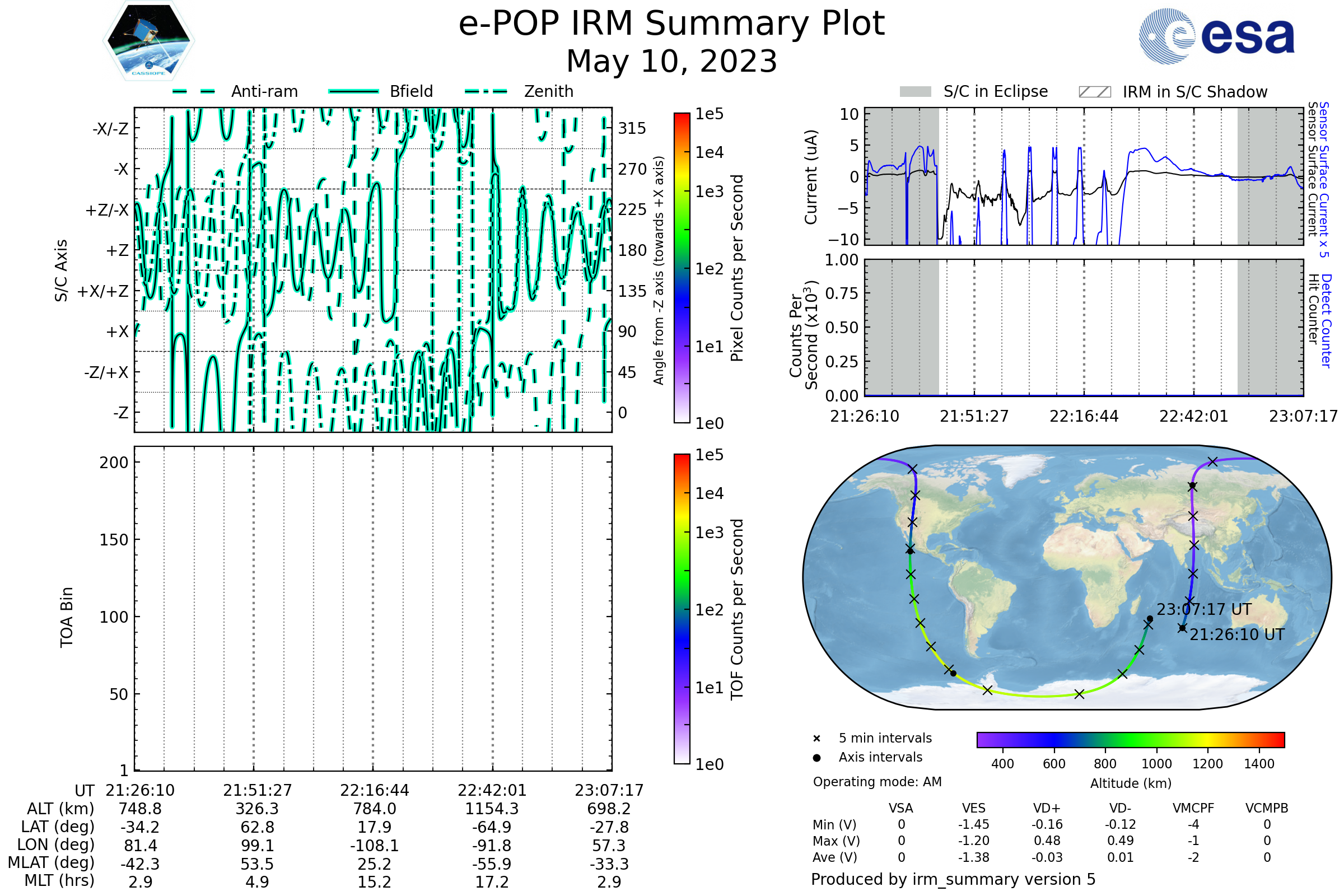Click the CASSIOPE satellite mission logo
The image size is (1344, 896).
point(148,41)
